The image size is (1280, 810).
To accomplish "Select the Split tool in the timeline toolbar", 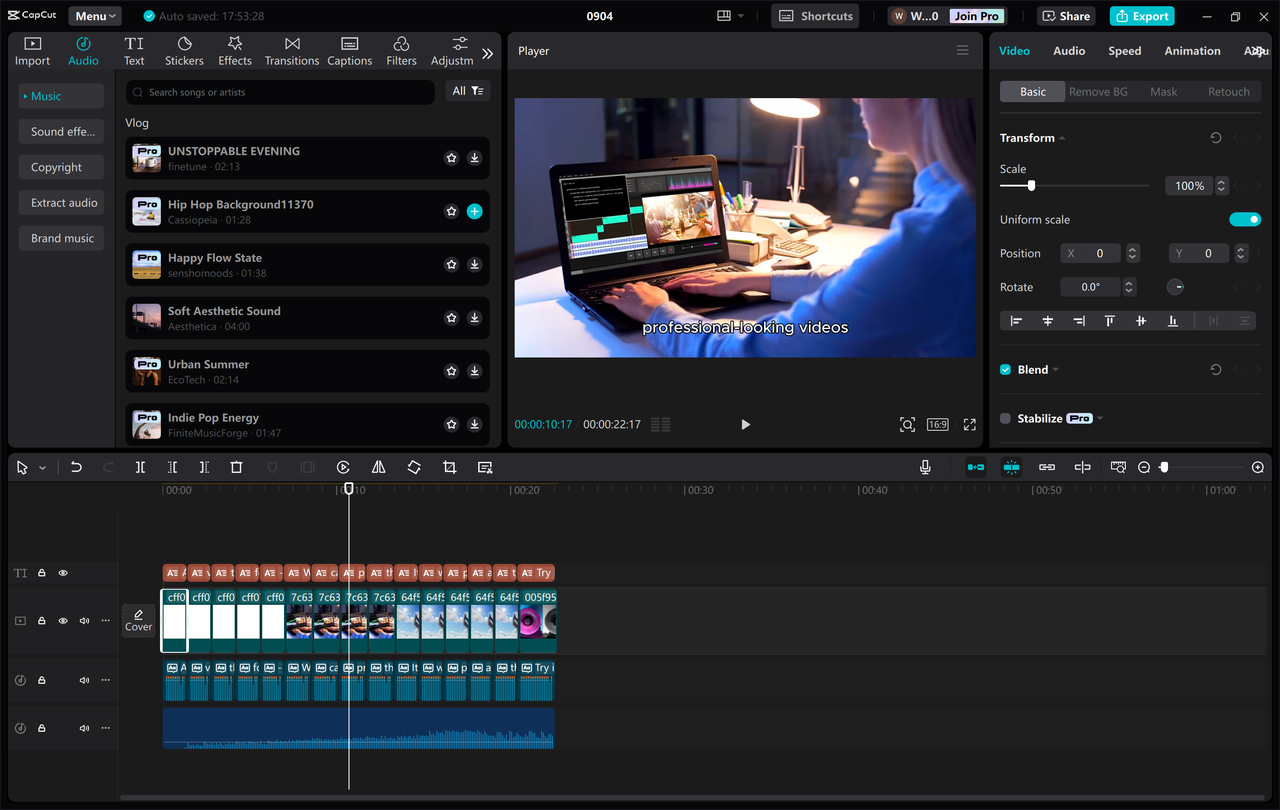I will click(x=140, y=467).
